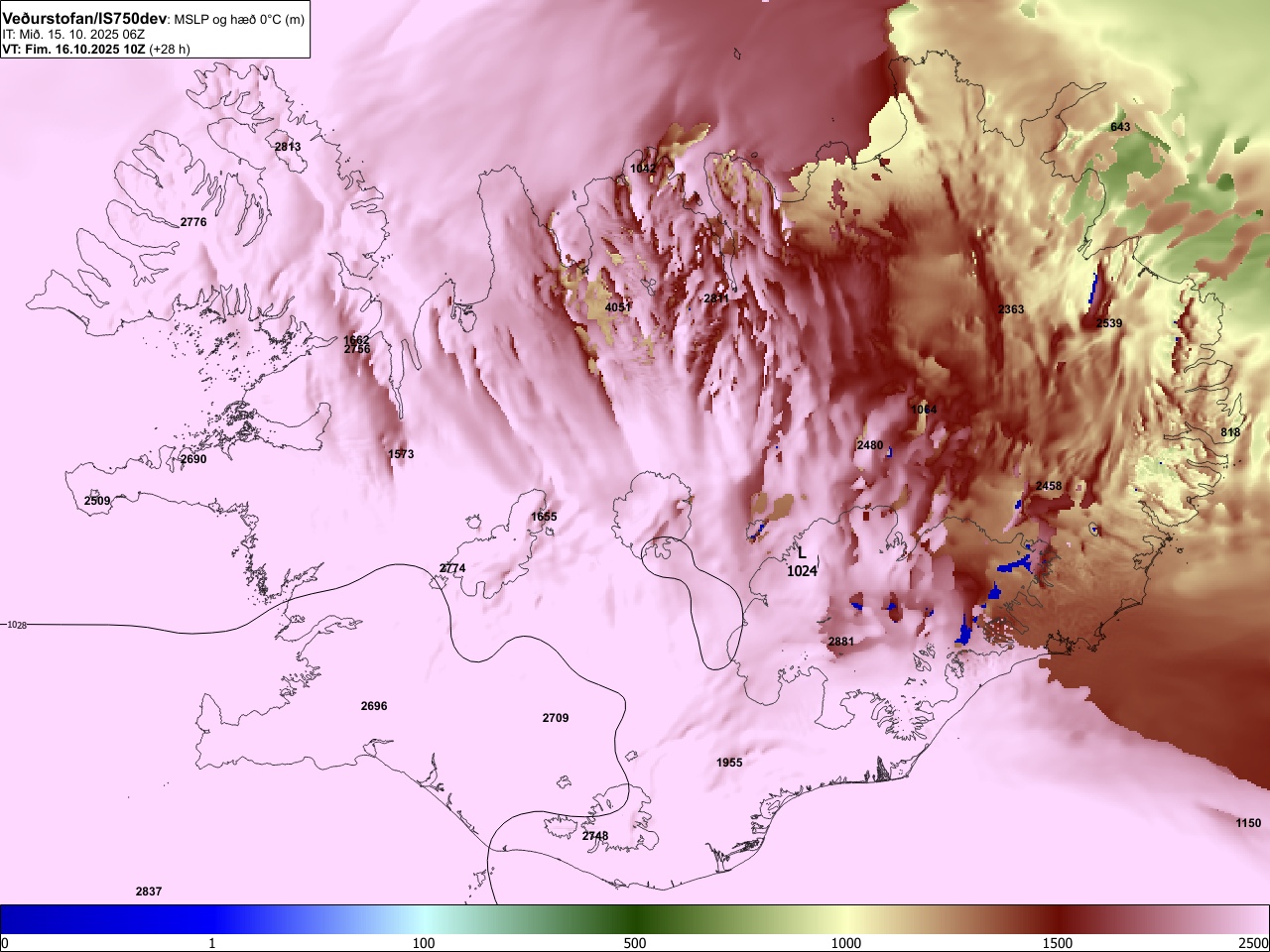Image resolution: width=1270 pixels, height=952 pixels.
Task: Click the 2500 tick on the color scale
Action: click(1253, 943)
